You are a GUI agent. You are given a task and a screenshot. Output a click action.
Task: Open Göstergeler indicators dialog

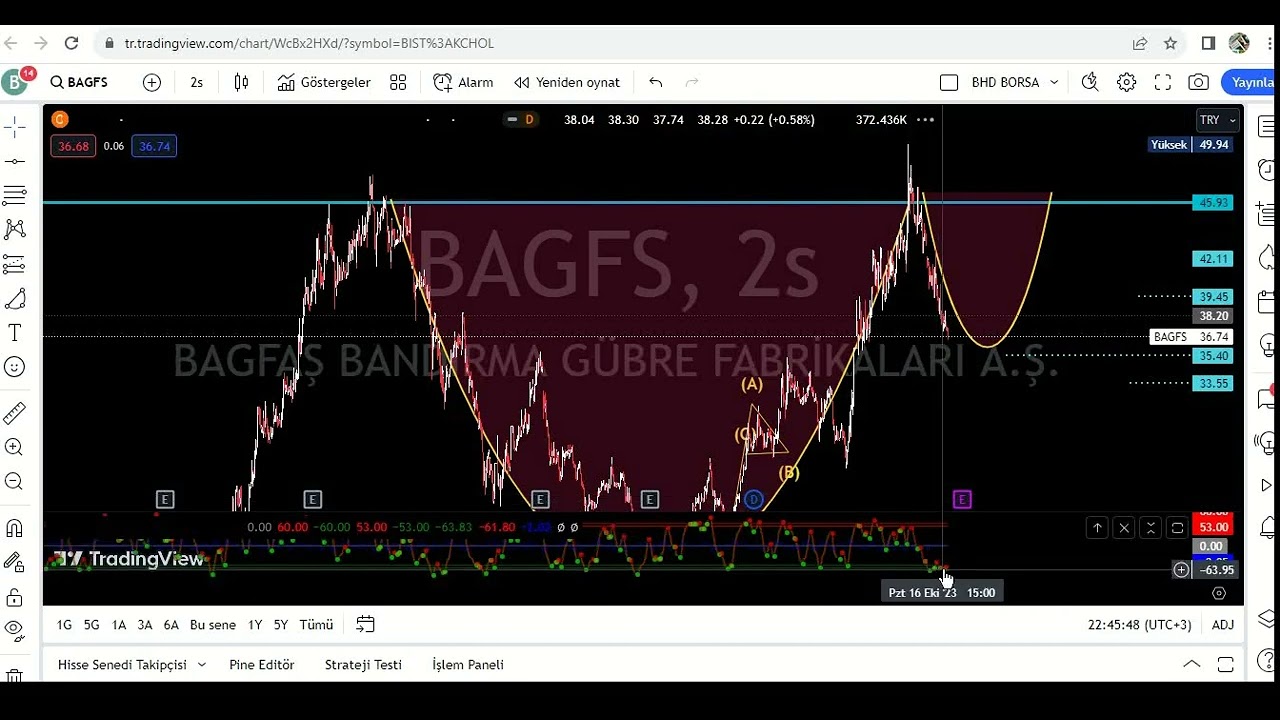coord(324,82)
